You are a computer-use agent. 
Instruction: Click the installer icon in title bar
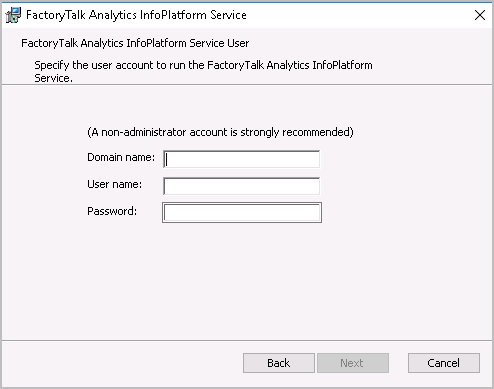click(13, 15)
